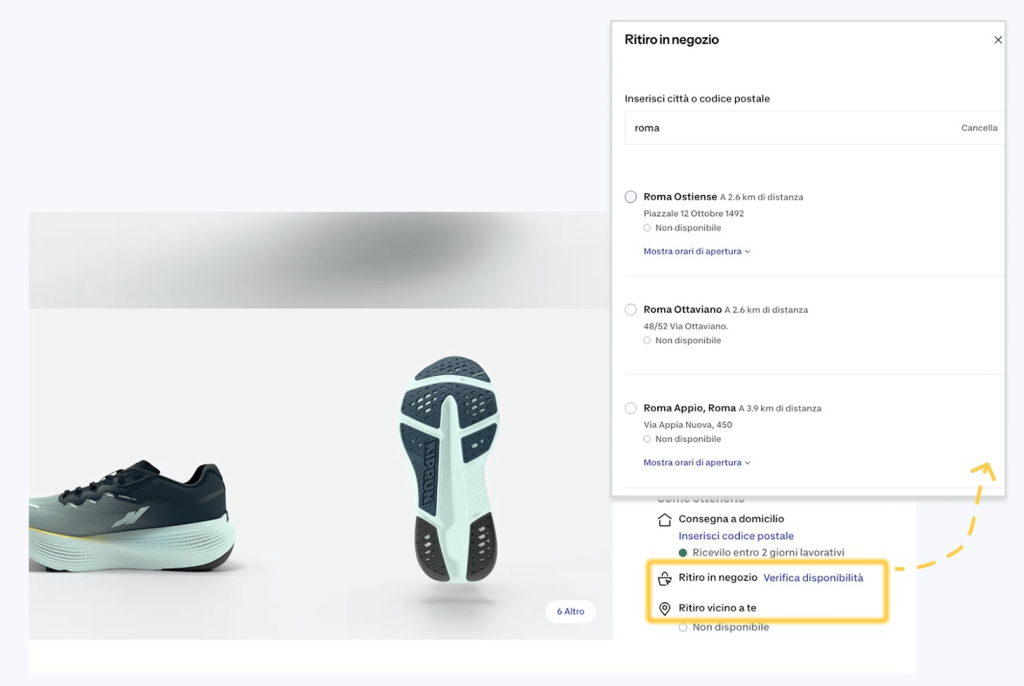Click the green dot beside Ricevilo entro 2 giorni

[x=682, y=551]
